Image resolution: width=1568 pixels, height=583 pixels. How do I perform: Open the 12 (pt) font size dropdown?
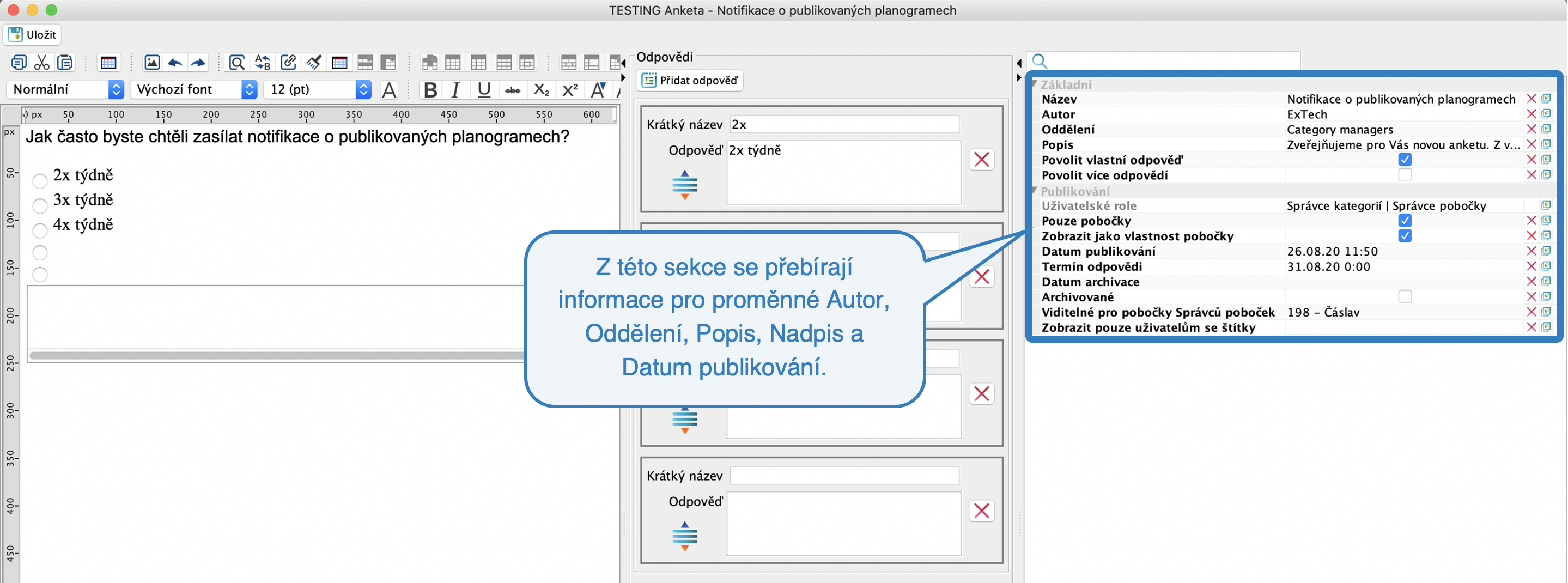(317, 89)
